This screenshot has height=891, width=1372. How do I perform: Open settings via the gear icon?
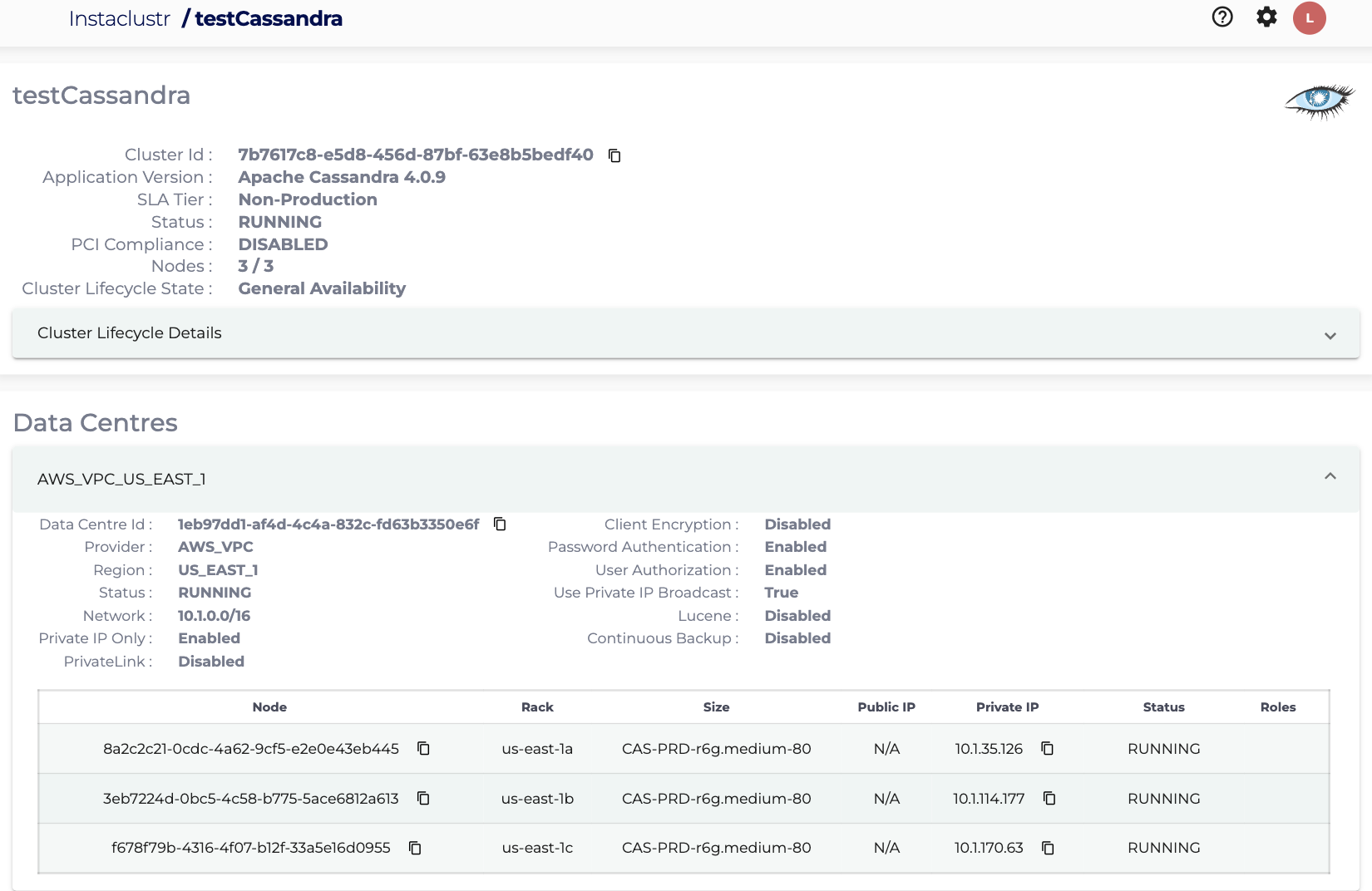[x=1266, y=17]
